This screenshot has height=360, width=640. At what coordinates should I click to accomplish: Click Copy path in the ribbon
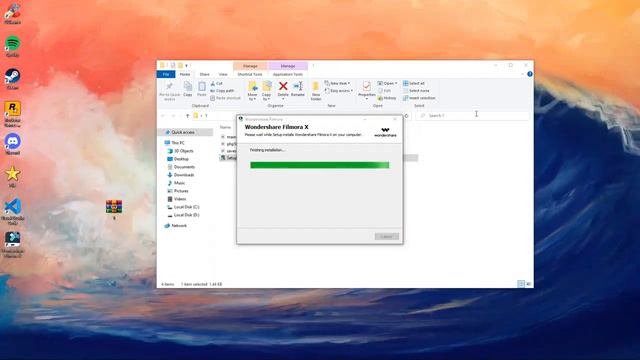coord(222,91)
